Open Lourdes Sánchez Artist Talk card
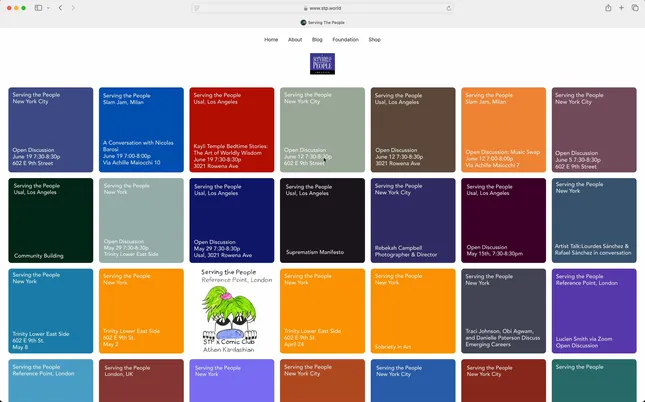Viewport: 645px width, 402px height. point(594,220)
